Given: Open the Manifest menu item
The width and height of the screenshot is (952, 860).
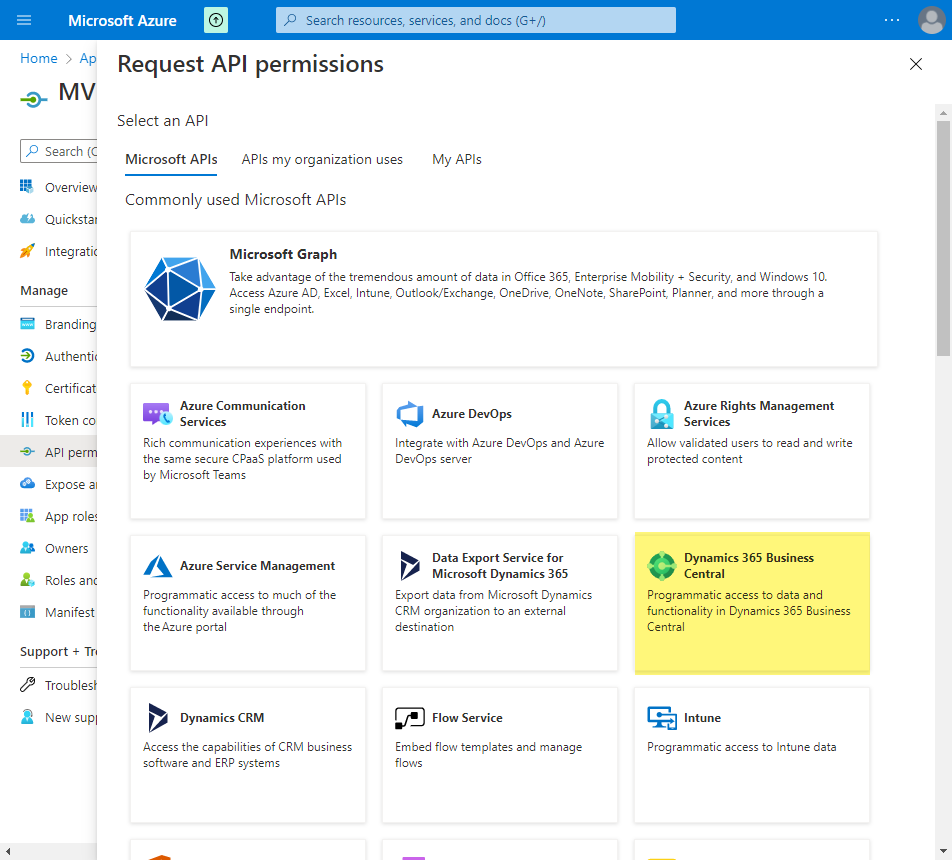Looking at the screenshot, I should [x=49, y=612].
